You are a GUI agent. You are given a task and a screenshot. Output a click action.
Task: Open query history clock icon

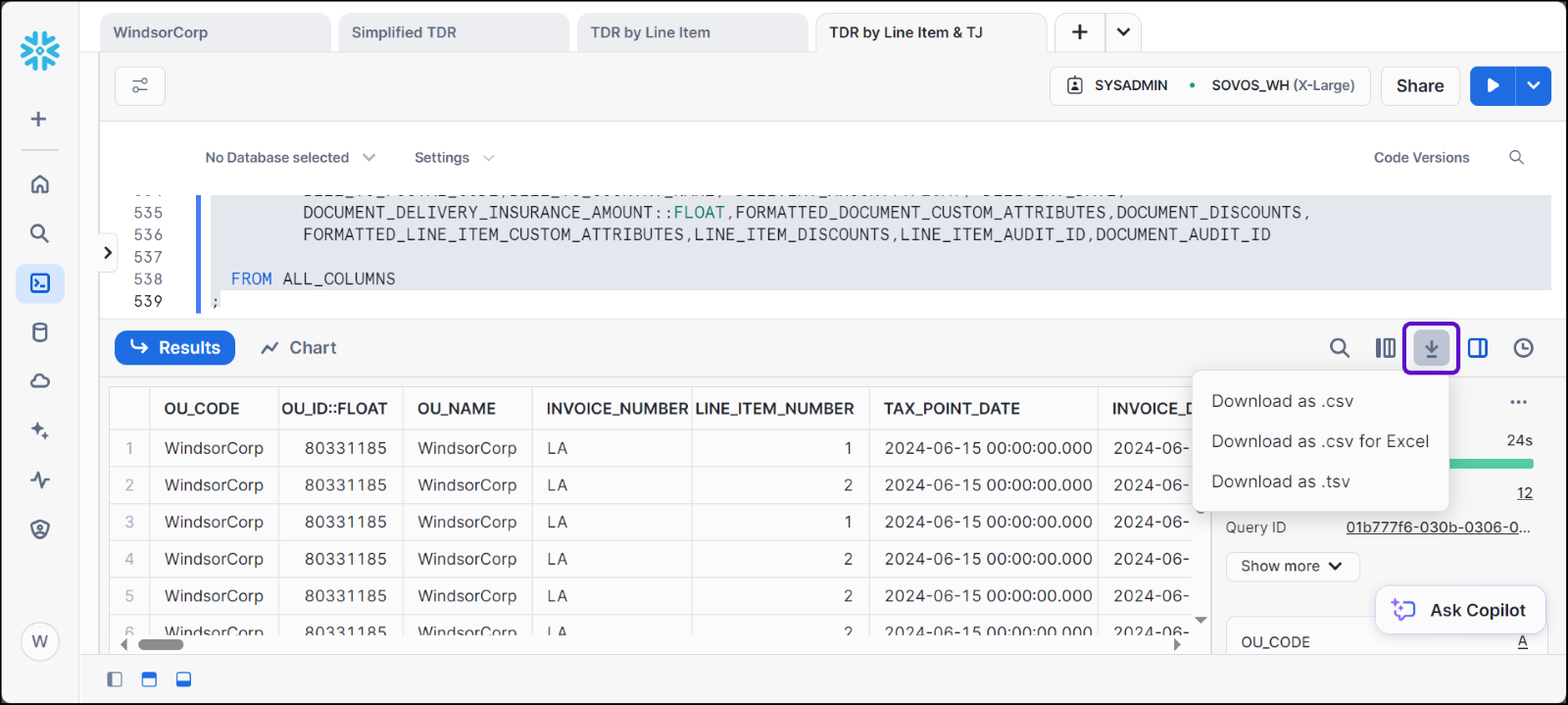click(x=1523, y=348)
